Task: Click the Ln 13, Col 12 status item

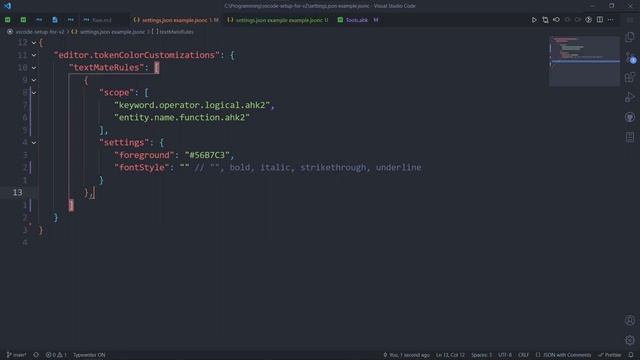Action: (450, 355)
